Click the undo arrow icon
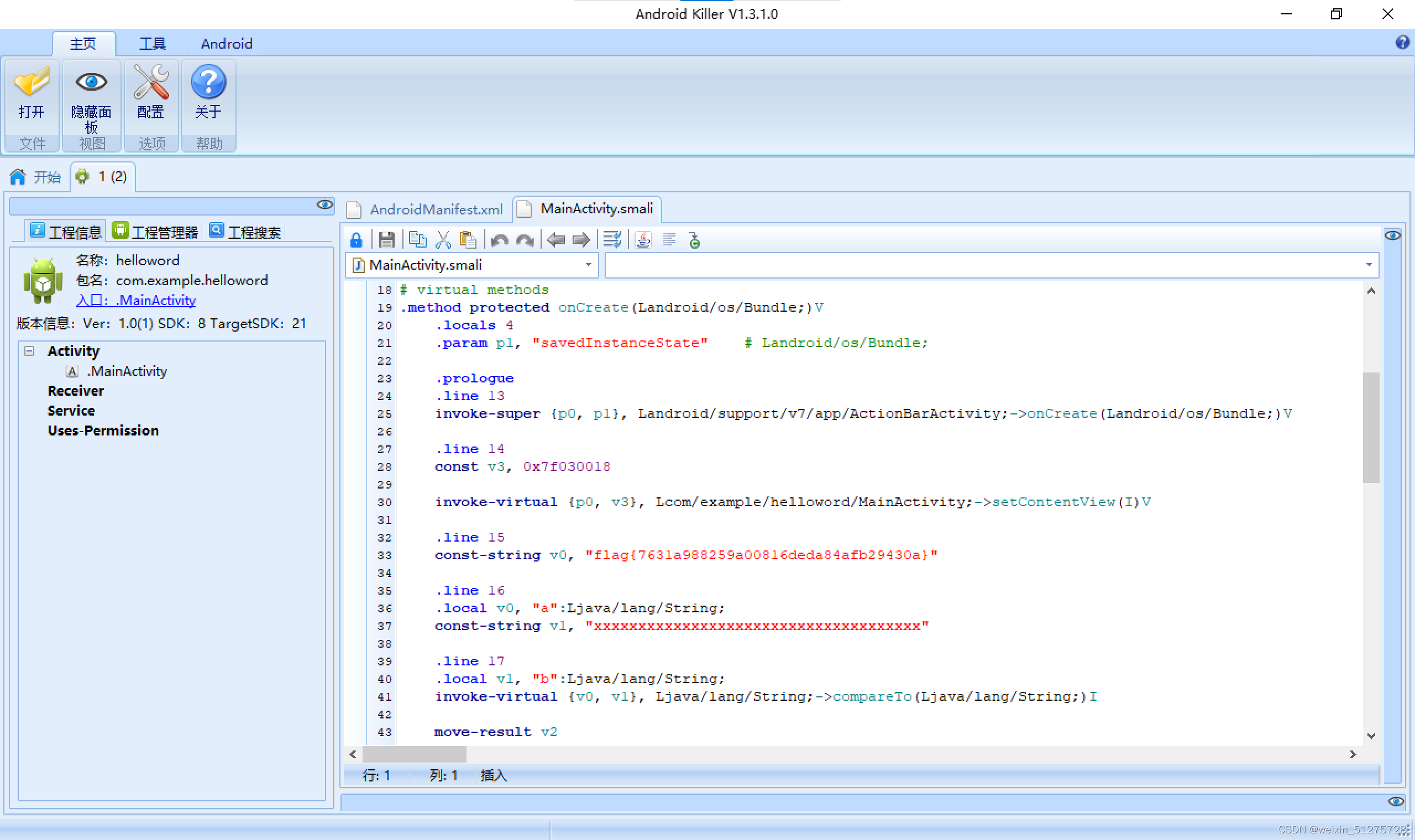The image size is (1415, 840). (x=499, y=240)
